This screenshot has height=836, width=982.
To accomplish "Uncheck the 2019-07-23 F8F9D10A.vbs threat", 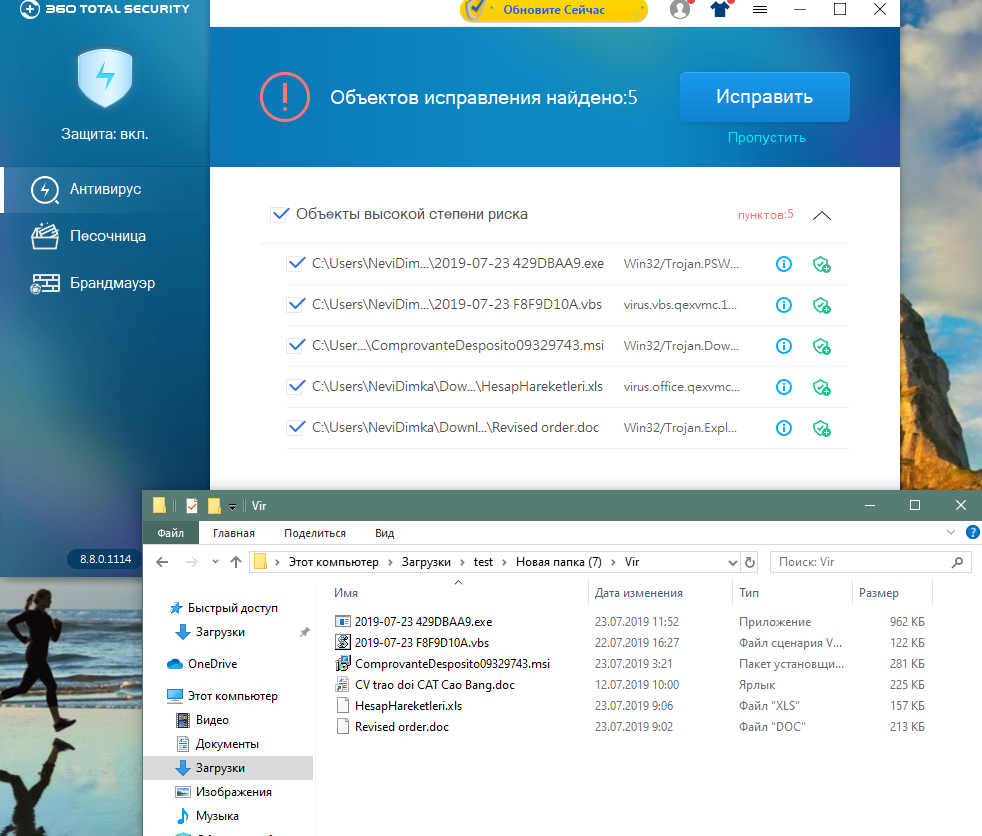I will point(296,304).
